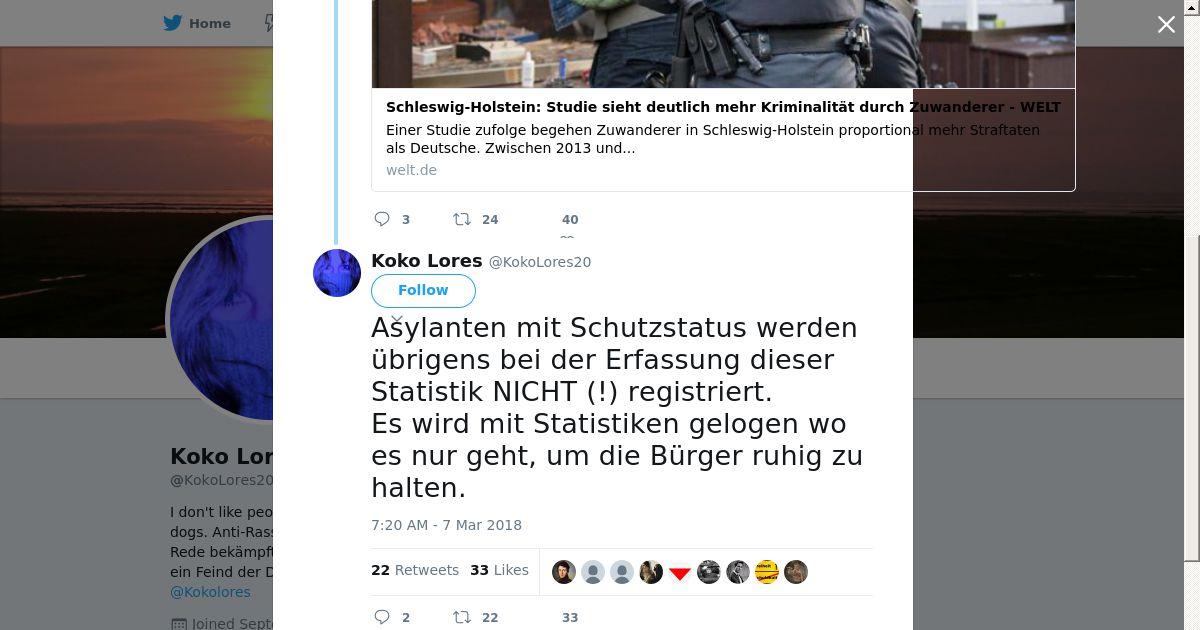Open the first liker's avatar
1200x630 pixels.
564,572
